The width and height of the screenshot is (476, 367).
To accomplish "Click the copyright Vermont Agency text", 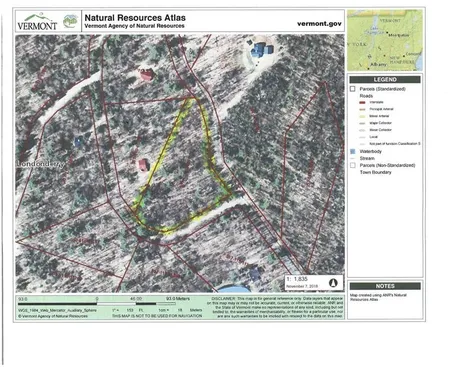I will (x=53, y=316).
